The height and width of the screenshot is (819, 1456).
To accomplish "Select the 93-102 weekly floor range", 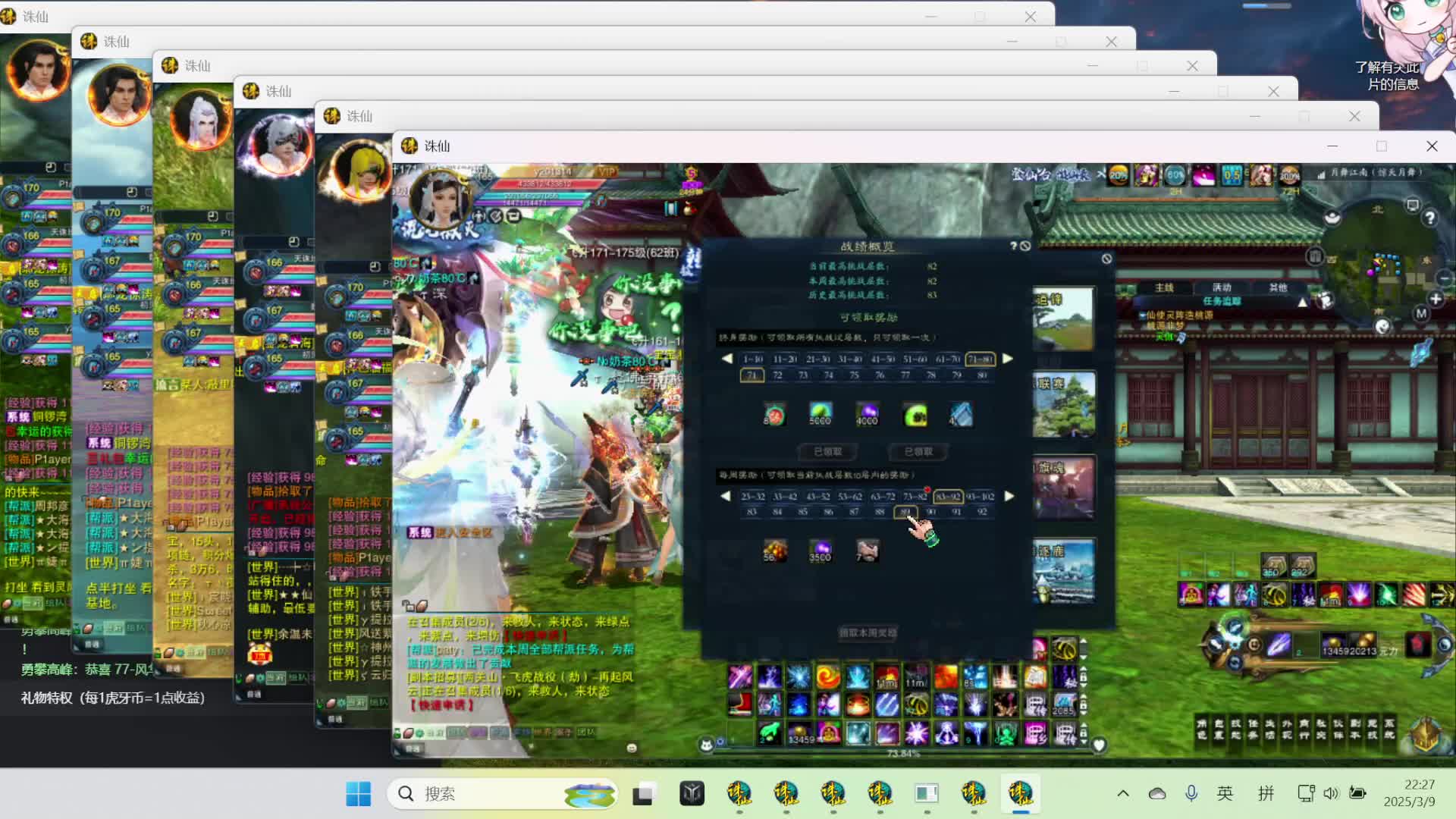I will pyautogui.click(x=980, y=497).
